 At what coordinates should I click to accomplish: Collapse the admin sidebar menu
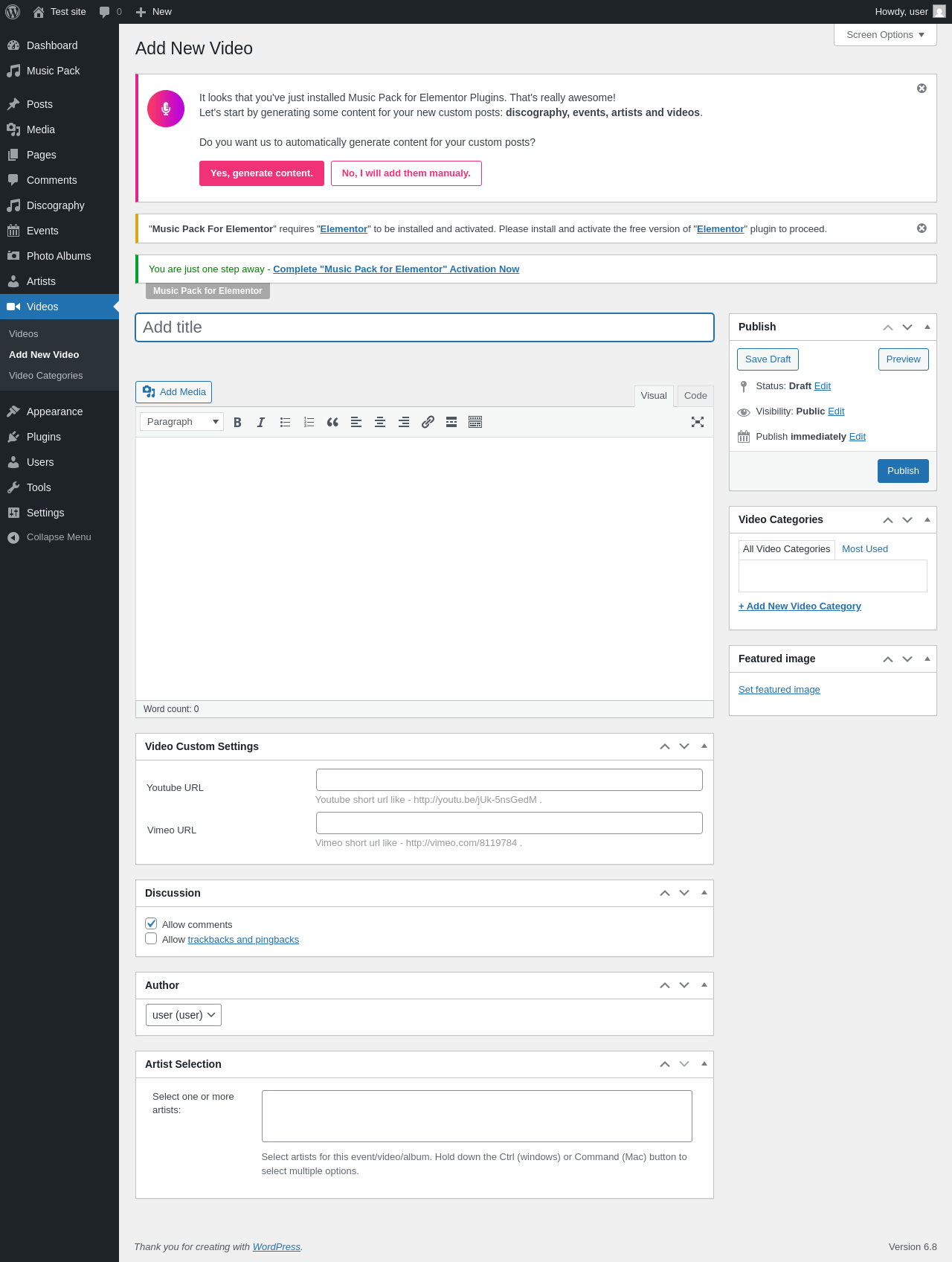click(x=59, y=537)
